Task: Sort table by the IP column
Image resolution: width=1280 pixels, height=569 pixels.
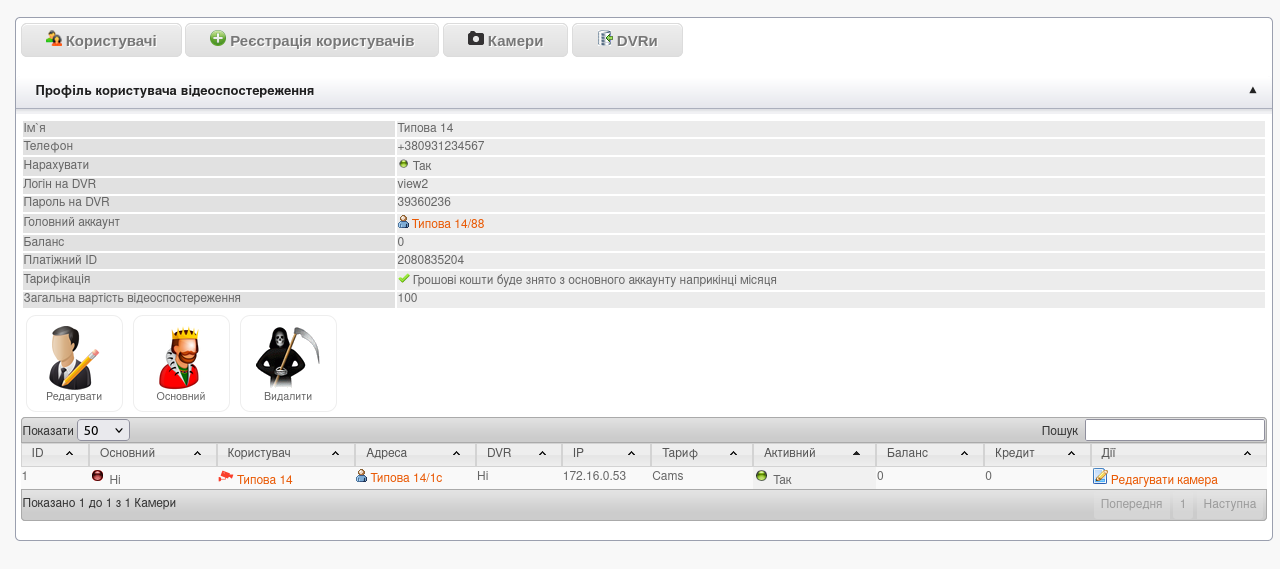Action: point(606,454)
